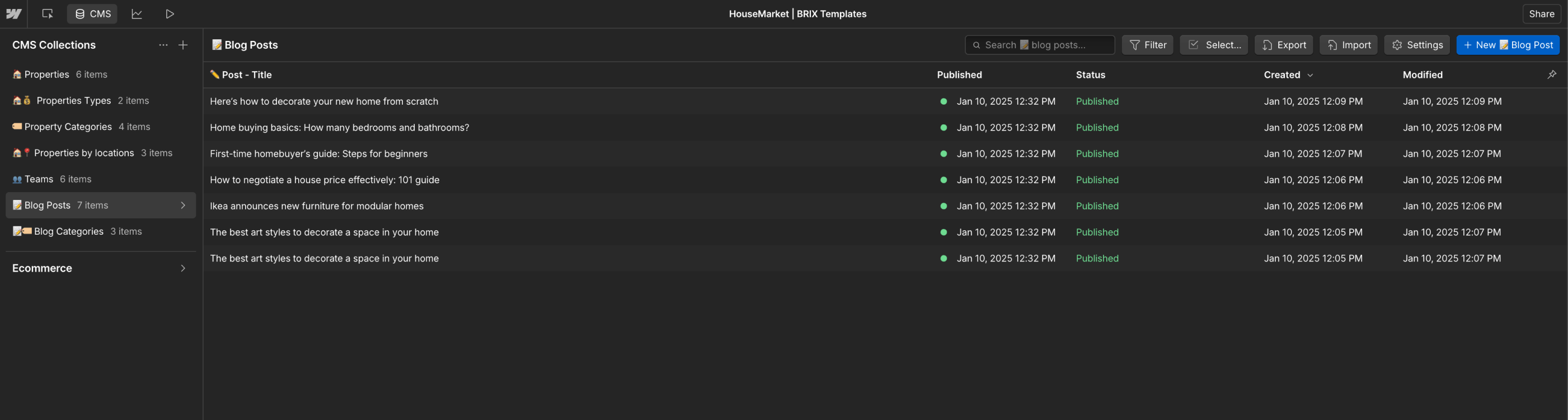Switch to Designer canvas mode icon
The height and width of the screenshot is (420, 1568).
tap(48, 14)
